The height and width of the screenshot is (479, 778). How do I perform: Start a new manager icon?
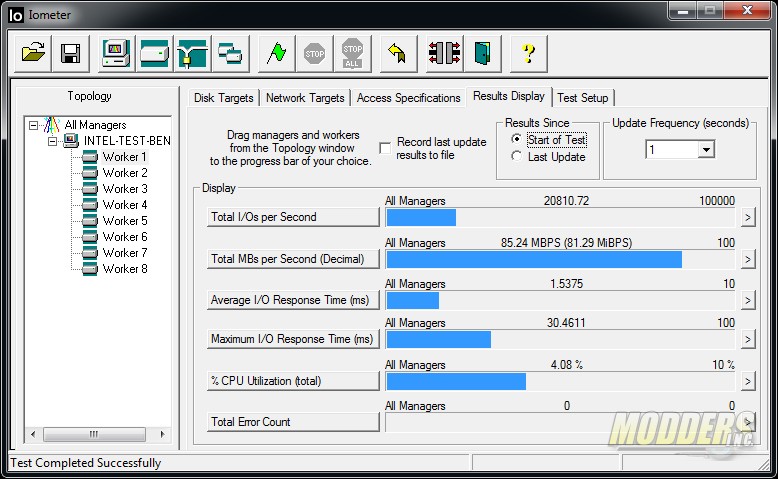(116, 53)
